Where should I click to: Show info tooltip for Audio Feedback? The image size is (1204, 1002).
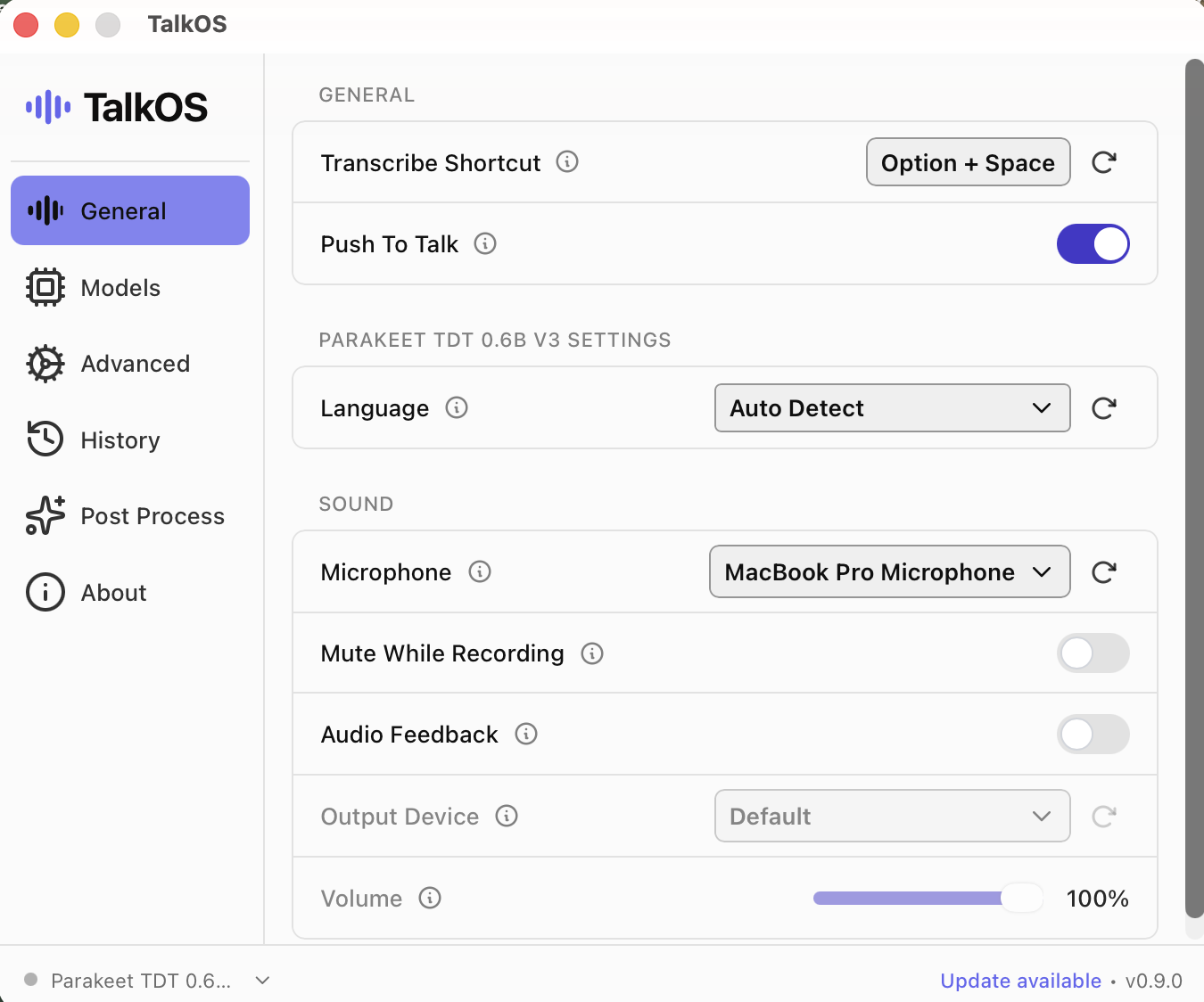(x=526, y=734)
